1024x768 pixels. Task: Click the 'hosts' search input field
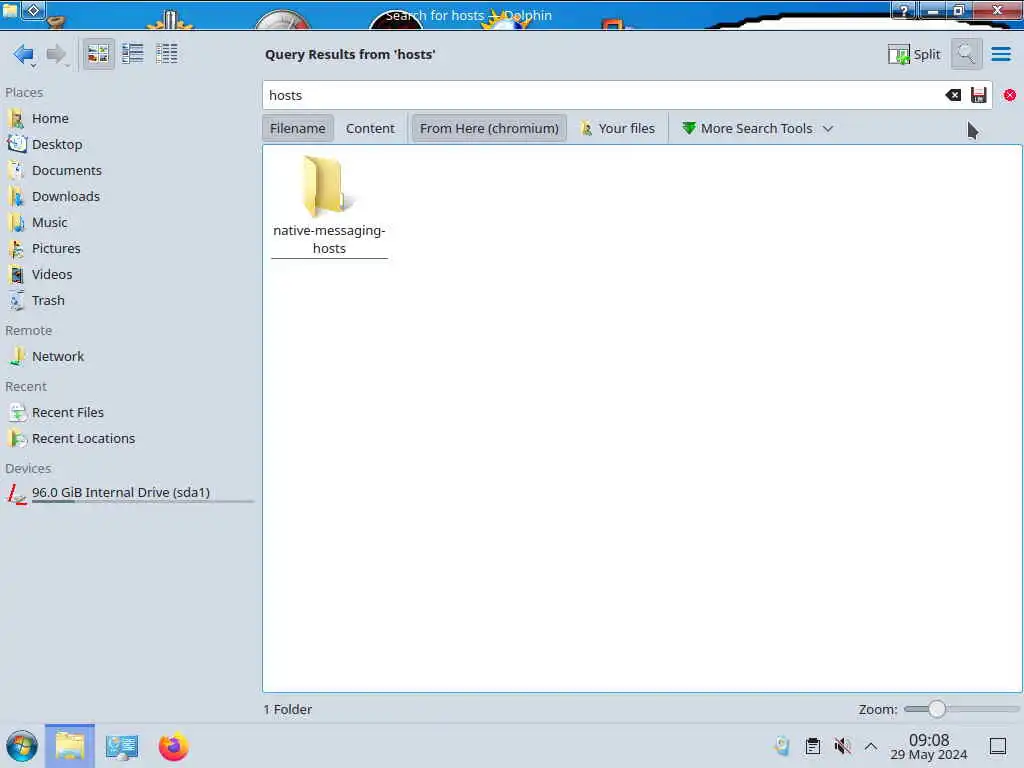[x=604, y=95]
